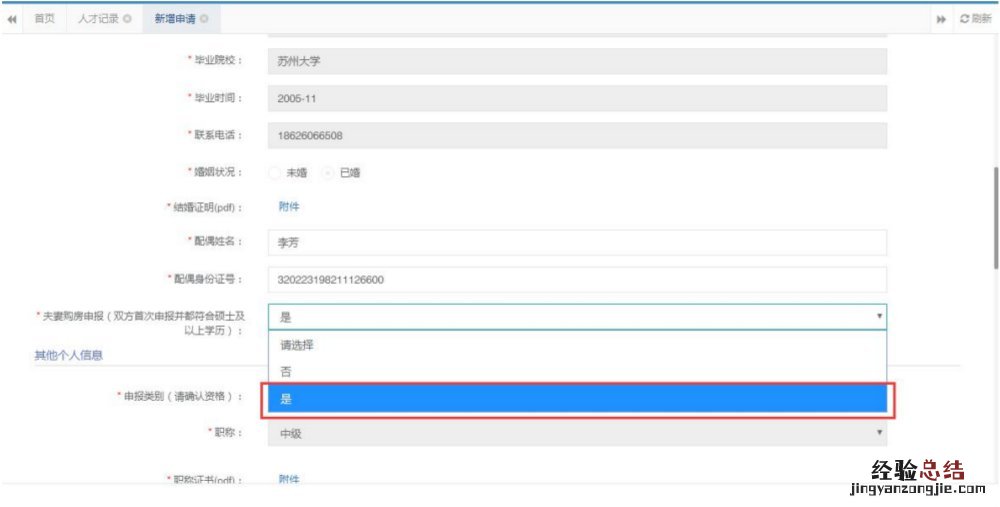Viewport: 1000px width, 507px height.
Task: Open the 结婚证明 附件 link
Action: tap(289, 207)
